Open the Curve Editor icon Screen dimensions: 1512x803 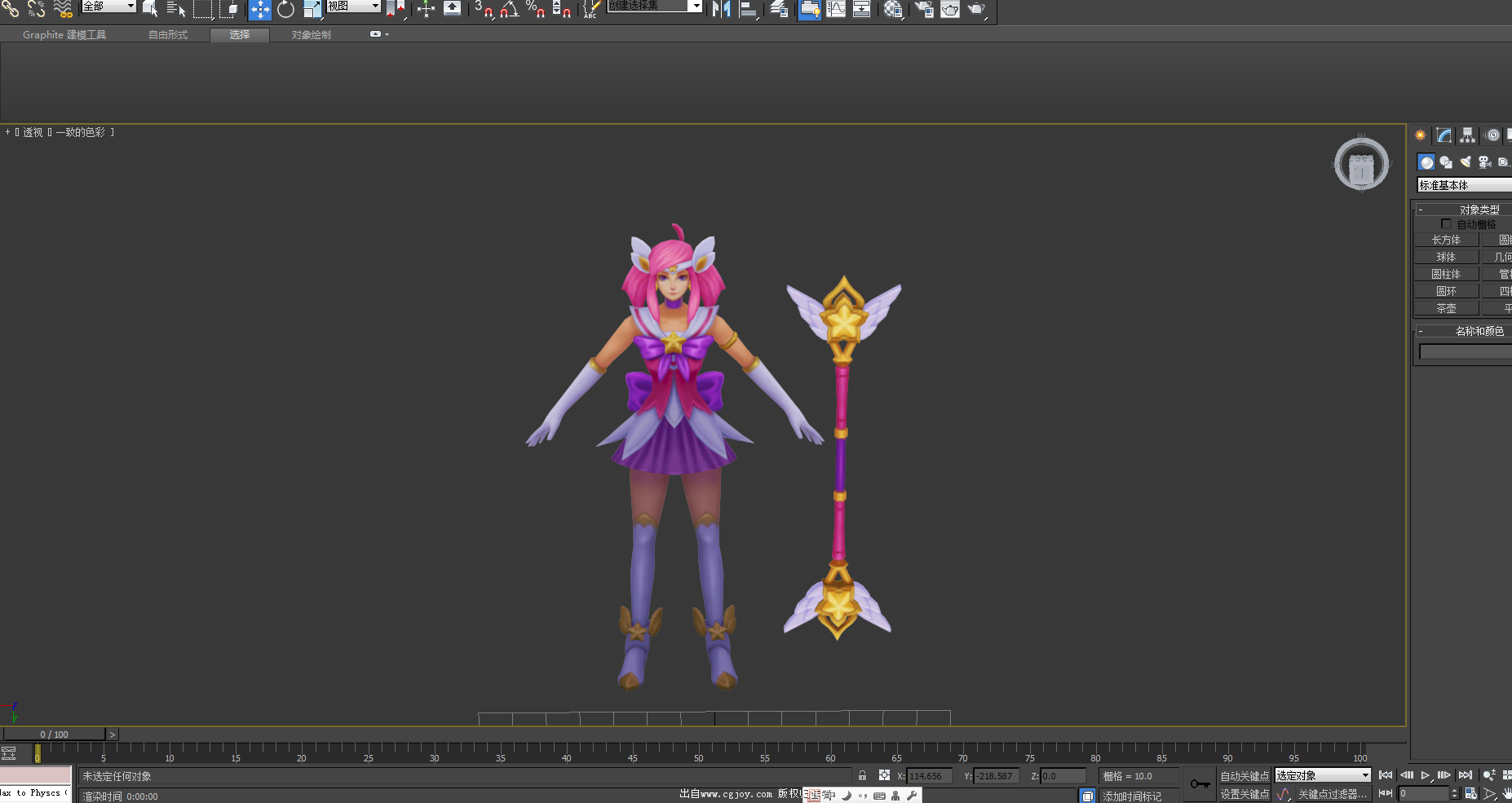(x=836, y=9)
